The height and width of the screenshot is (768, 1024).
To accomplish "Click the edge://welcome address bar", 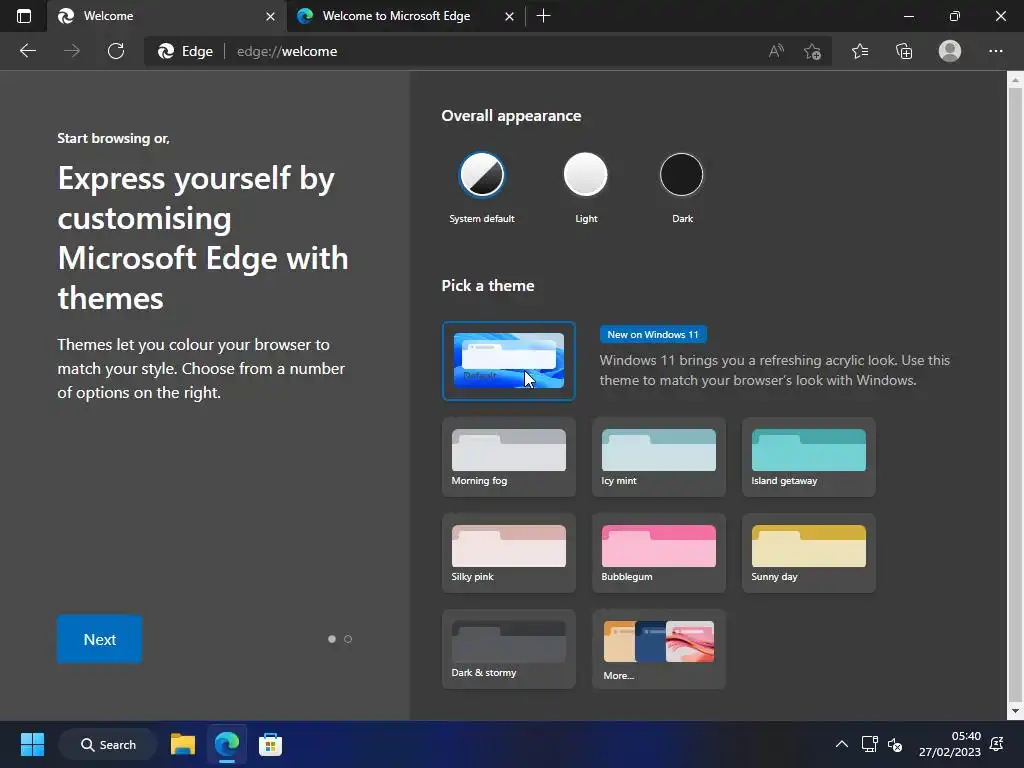I will [490, 51].
